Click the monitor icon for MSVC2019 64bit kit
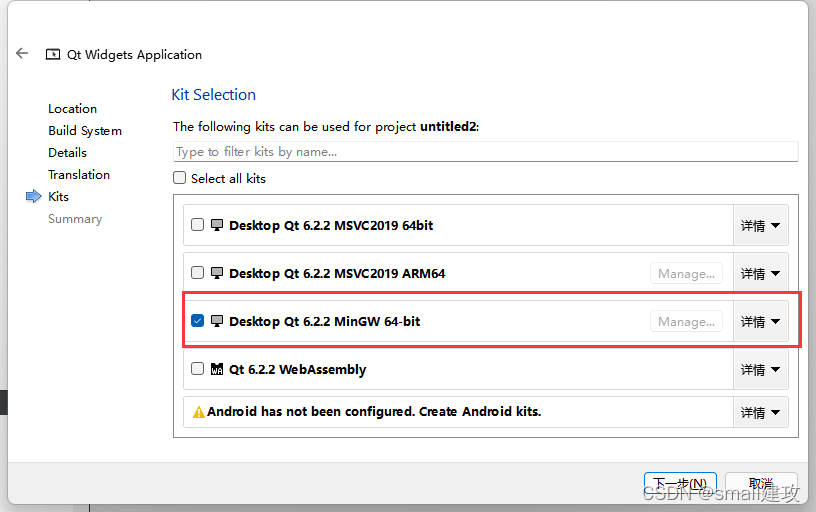816x512 pixels. click(217, 225)
